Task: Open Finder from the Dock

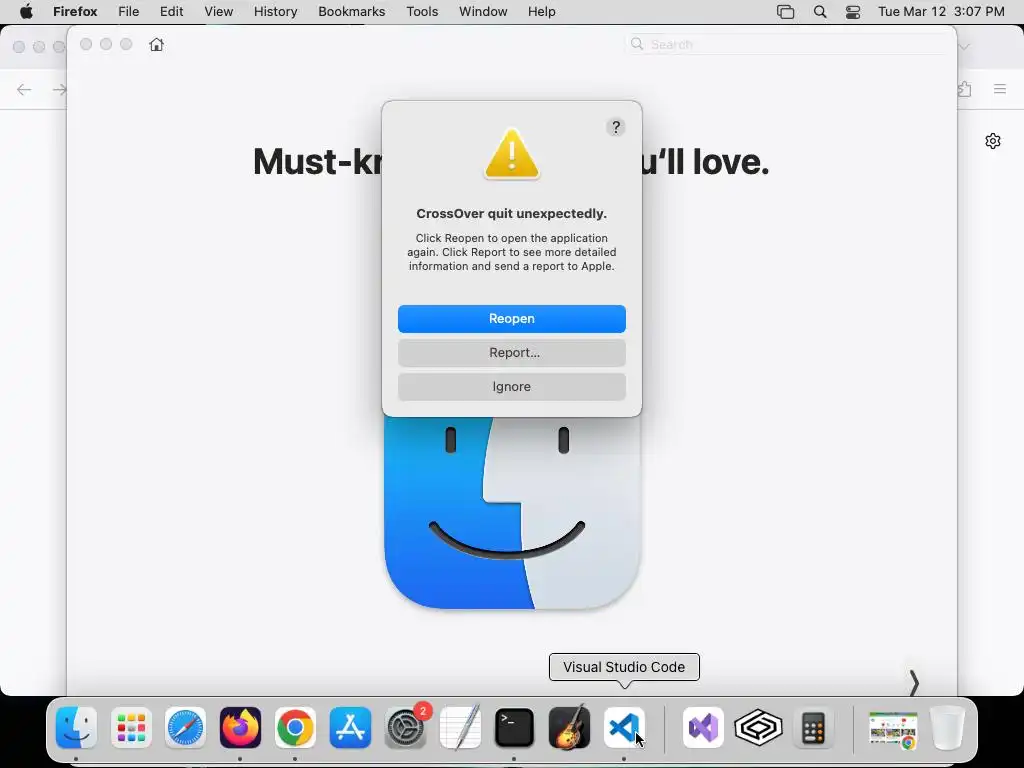Action: point(76,728)
